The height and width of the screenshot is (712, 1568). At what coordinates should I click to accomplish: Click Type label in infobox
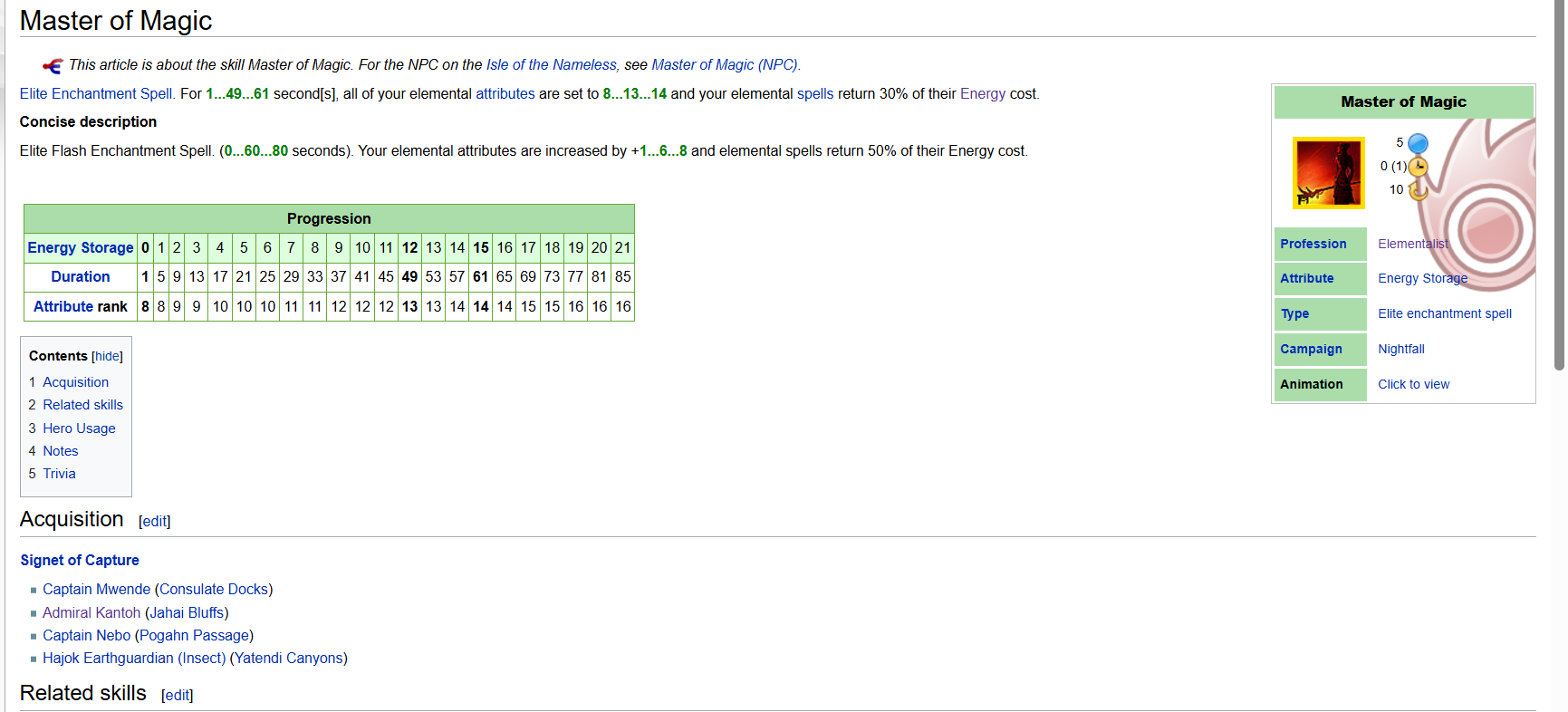(x=1294, y=314)
